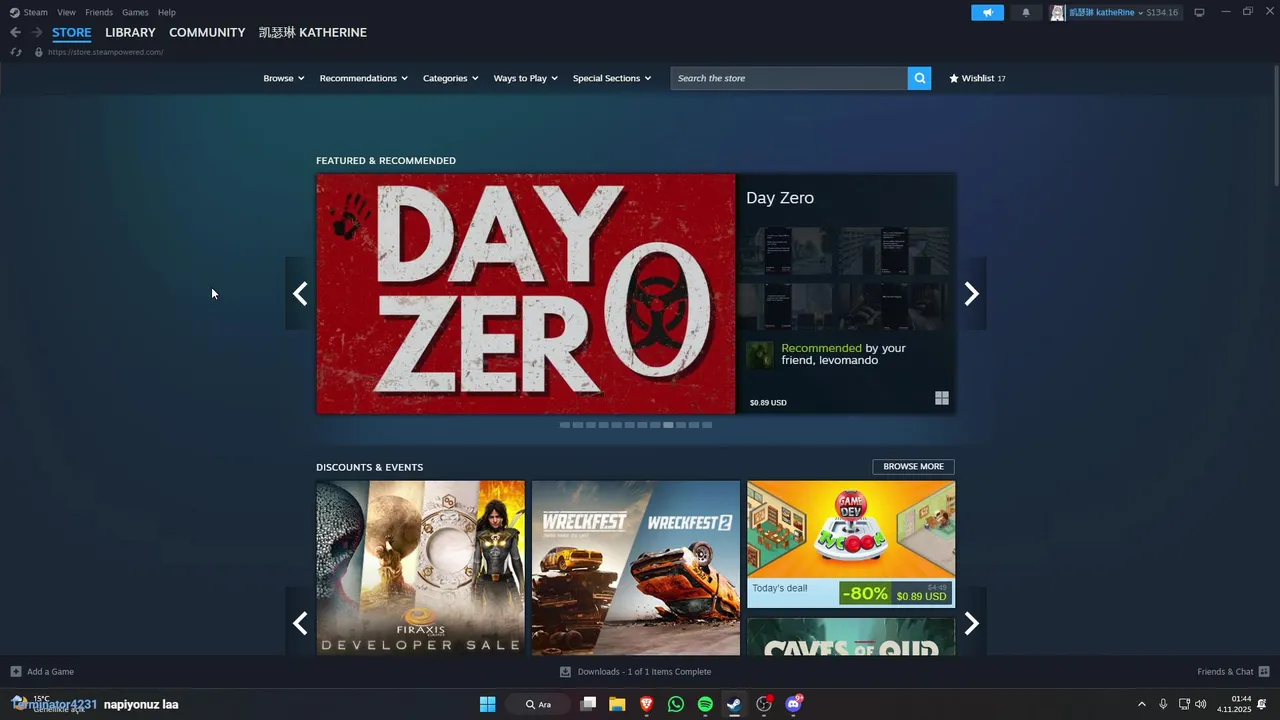Switch to the STORE tab
Viewport: 1280px width, 720px height.
point(72,32)
